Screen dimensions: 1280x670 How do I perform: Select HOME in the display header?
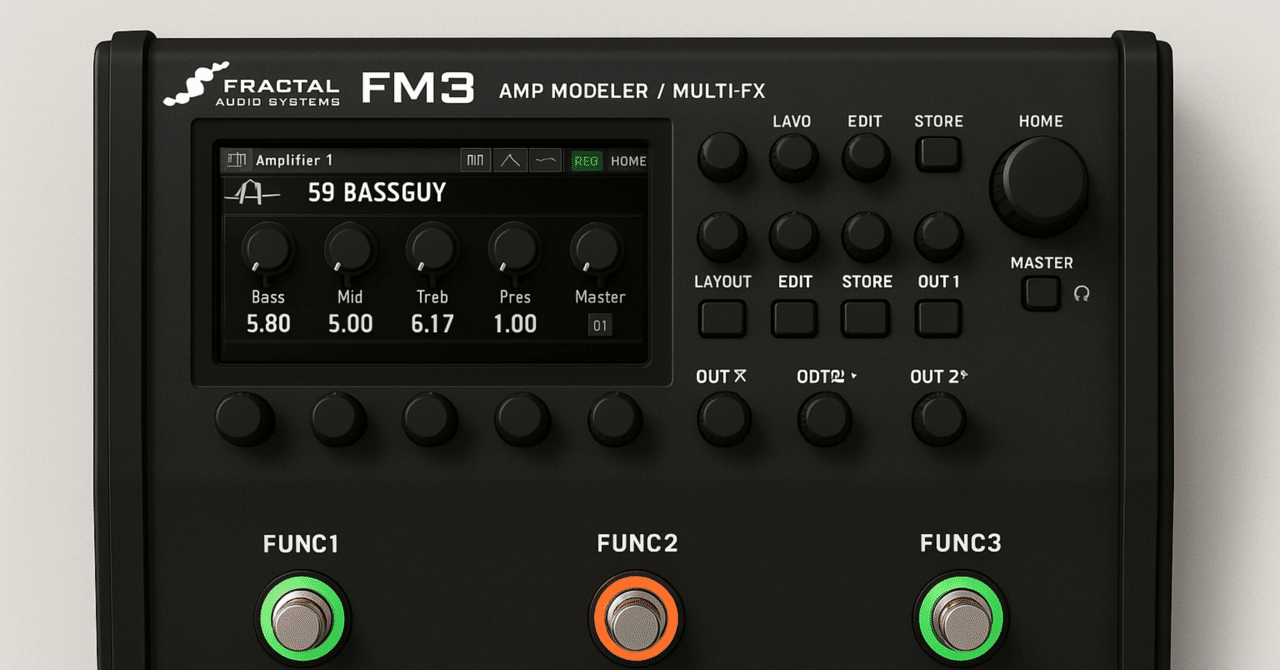pyautogui.click(x=630, y=160)
